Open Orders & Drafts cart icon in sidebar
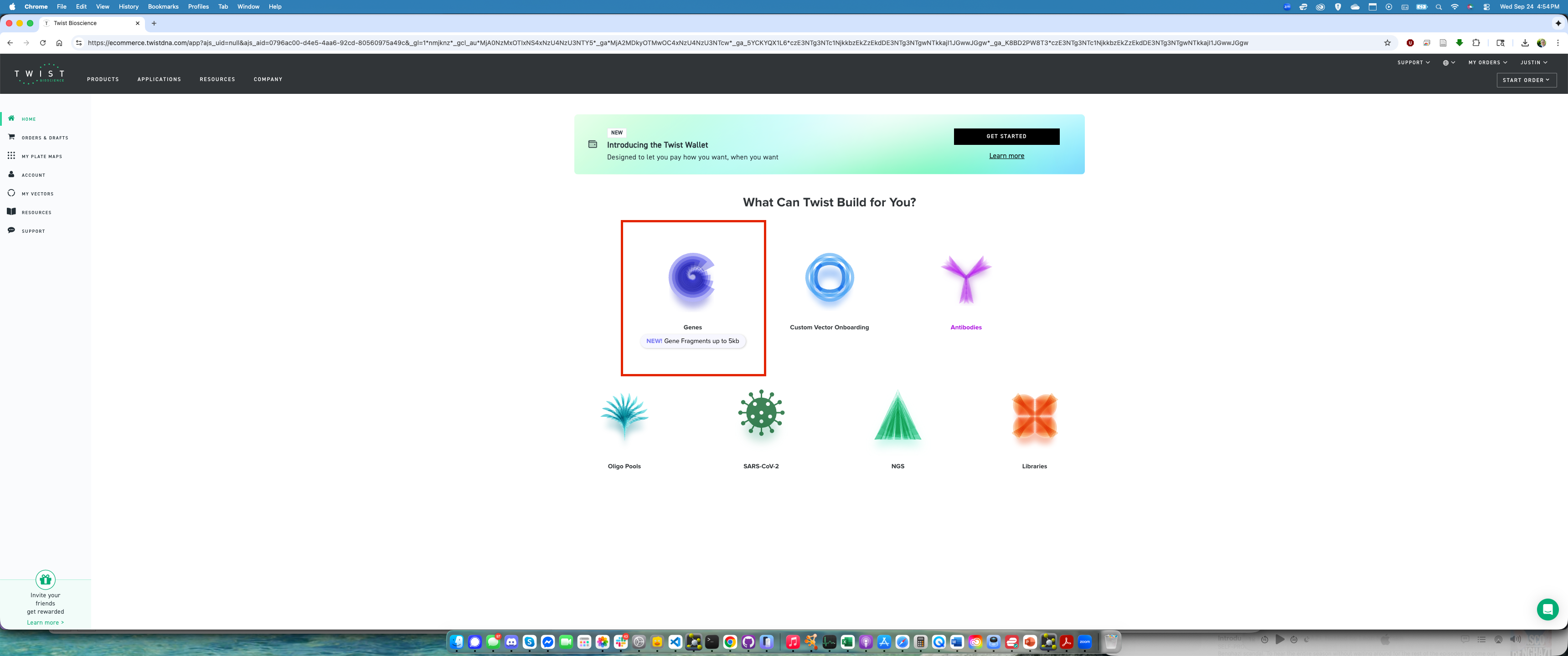 pos(11,137)
